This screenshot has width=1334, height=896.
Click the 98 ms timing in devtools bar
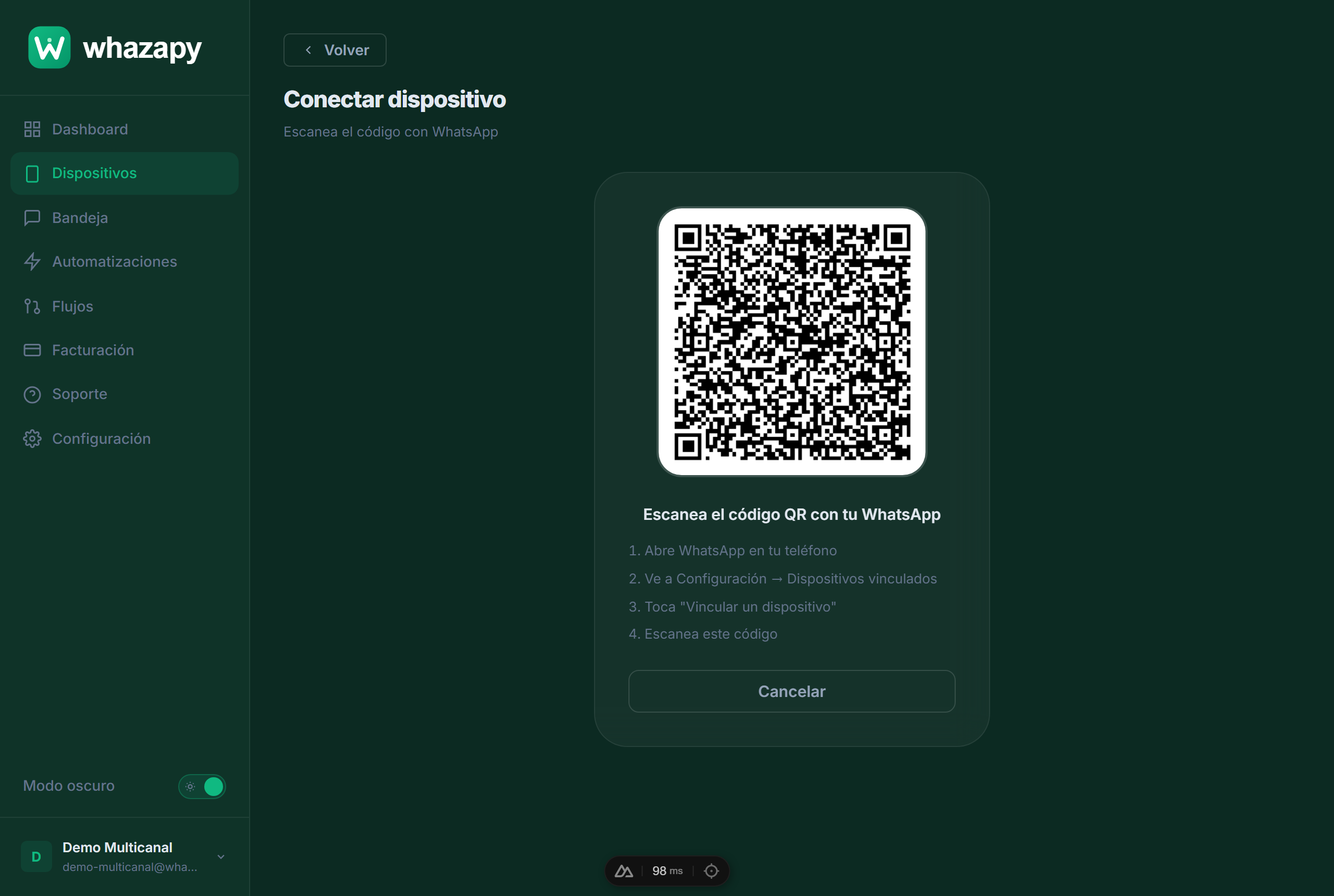click(x=667, y=871)
